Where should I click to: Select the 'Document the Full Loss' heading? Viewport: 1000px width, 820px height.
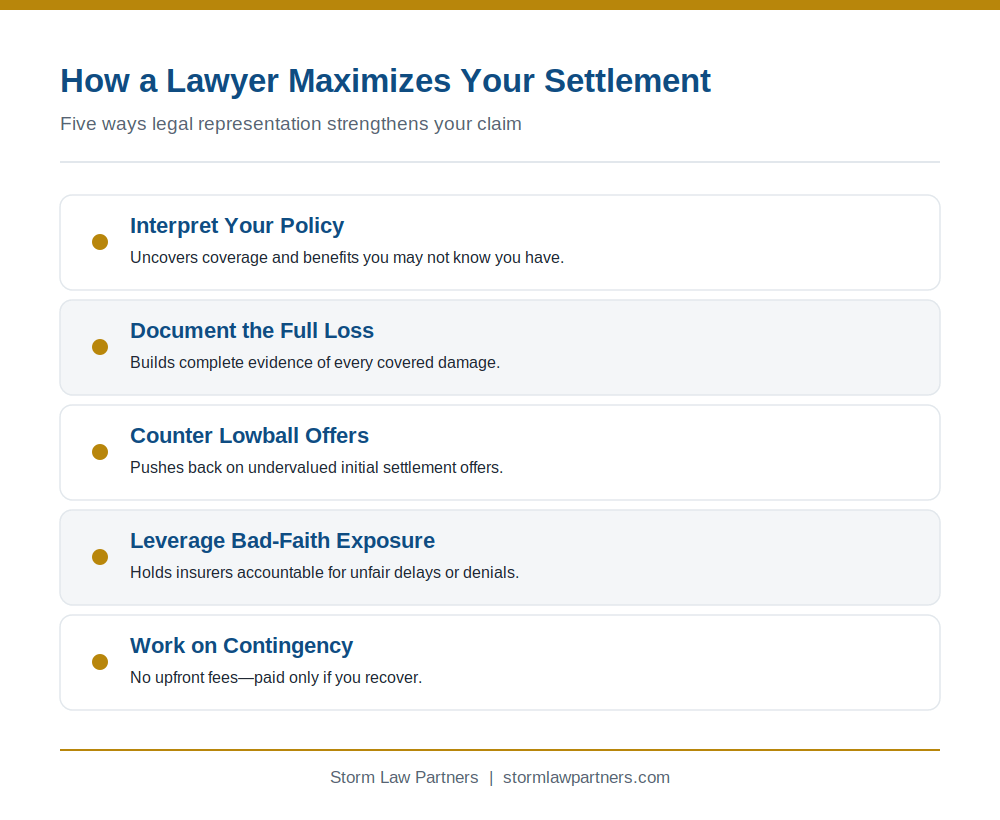(x=252, y=331)
